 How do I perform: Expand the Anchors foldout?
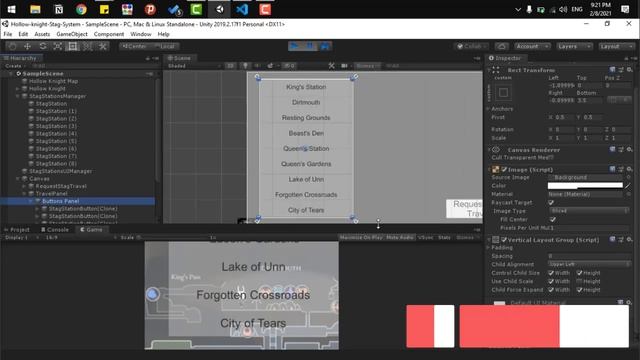point(488,109)
